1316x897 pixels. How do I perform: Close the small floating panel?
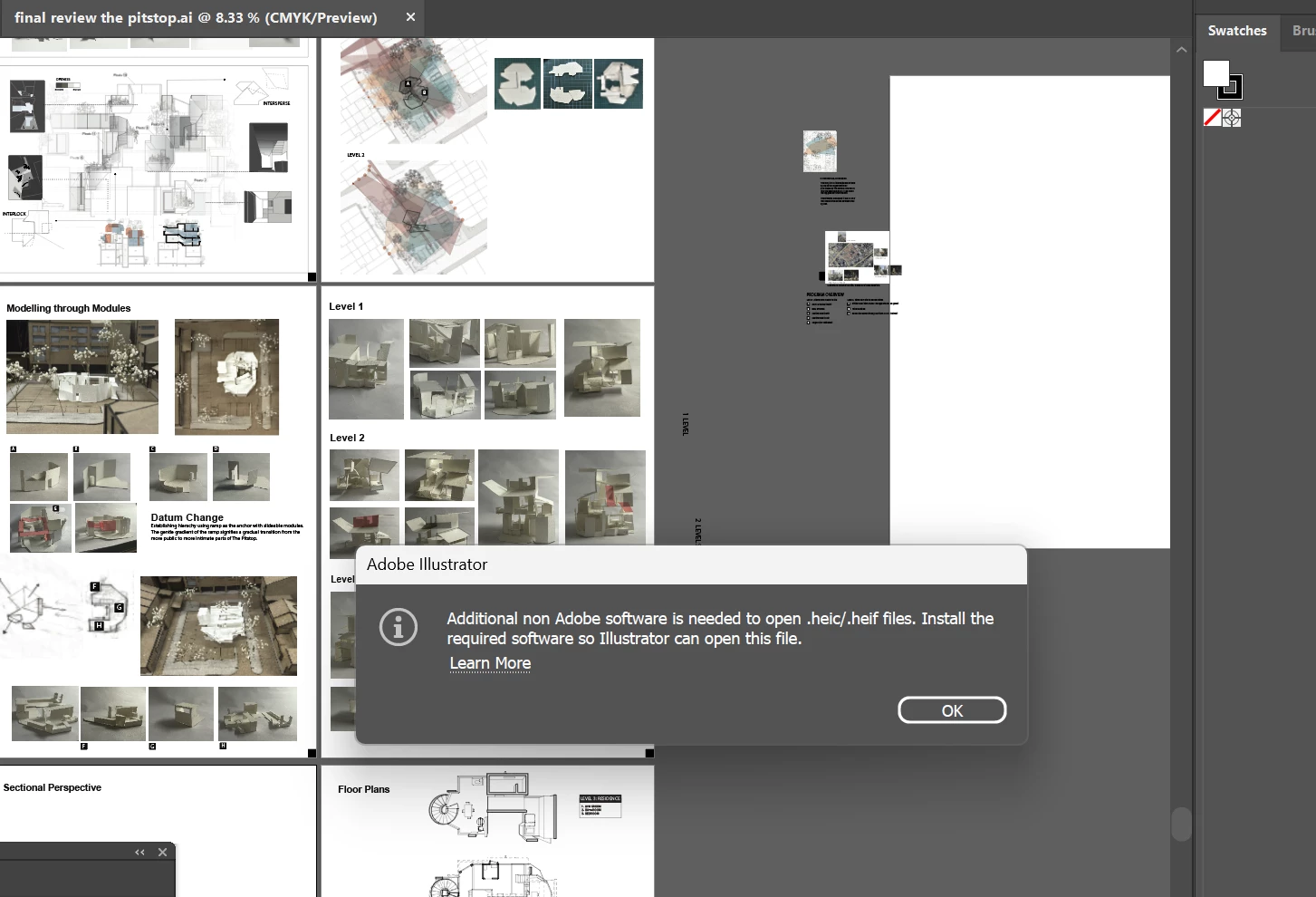coord(162,852)
